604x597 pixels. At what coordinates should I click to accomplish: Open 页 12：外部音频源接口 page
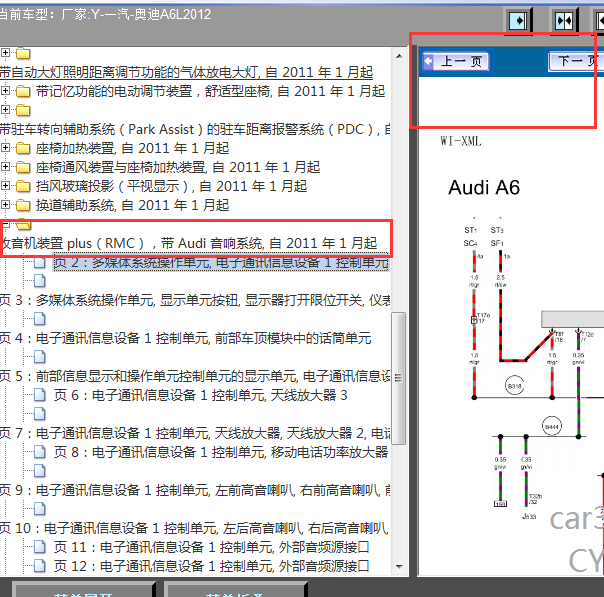point(211,566)
